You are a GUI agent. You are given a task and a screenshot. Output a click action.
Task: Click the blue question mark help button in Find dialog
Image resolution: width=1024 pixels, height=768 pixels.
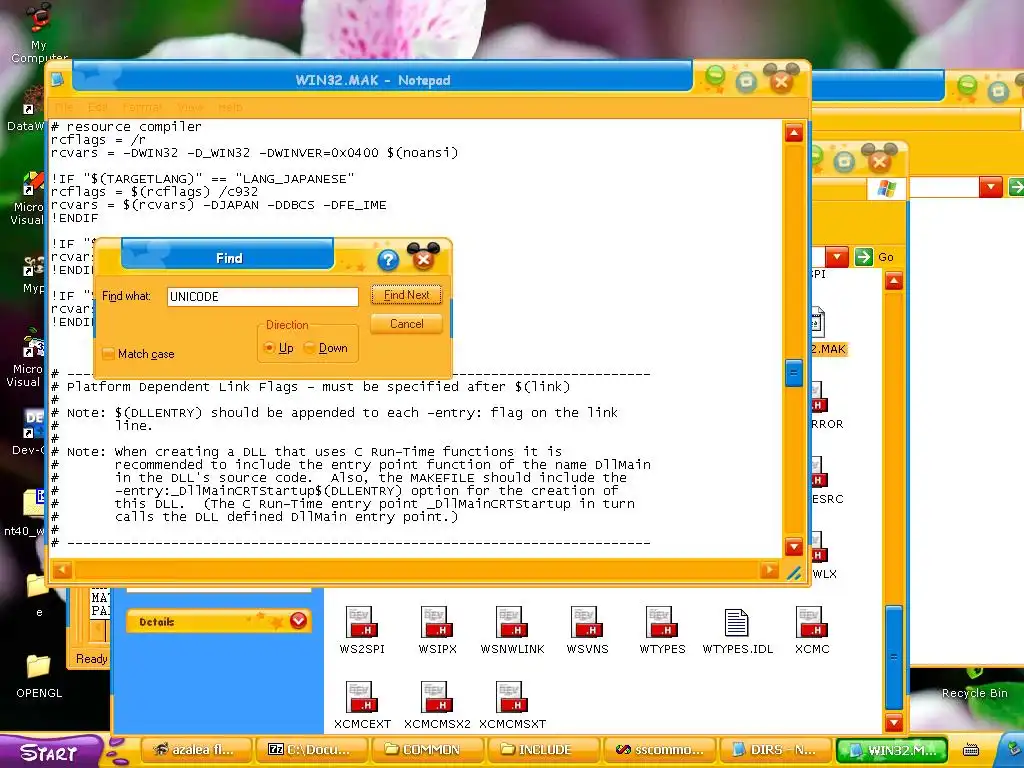click(x=388, y=261)
